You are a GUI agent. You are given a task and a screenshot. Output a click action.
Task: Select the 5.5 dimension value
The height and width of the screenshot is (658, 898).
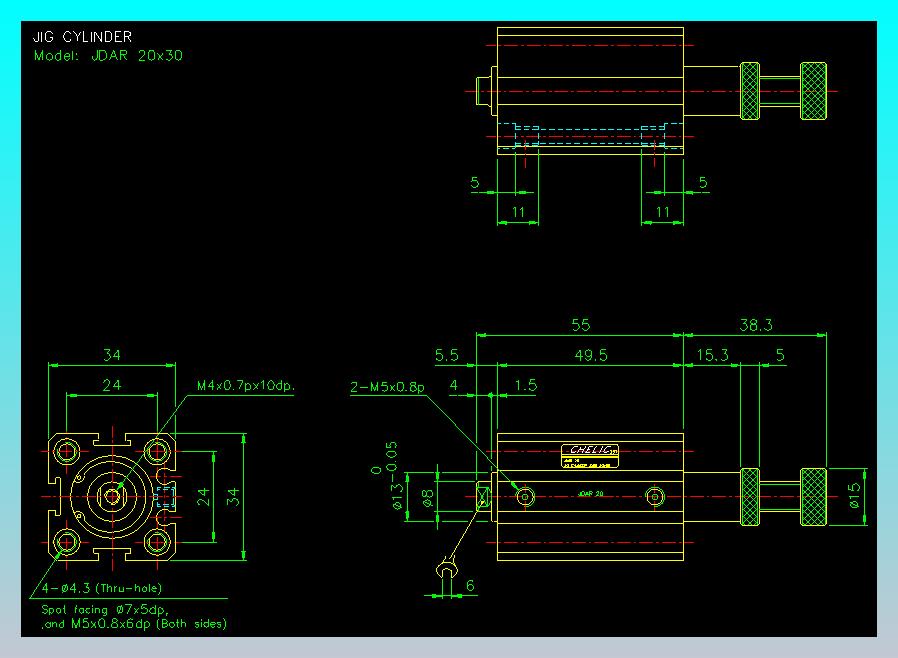pyautogui.click(x=447, y=355)
